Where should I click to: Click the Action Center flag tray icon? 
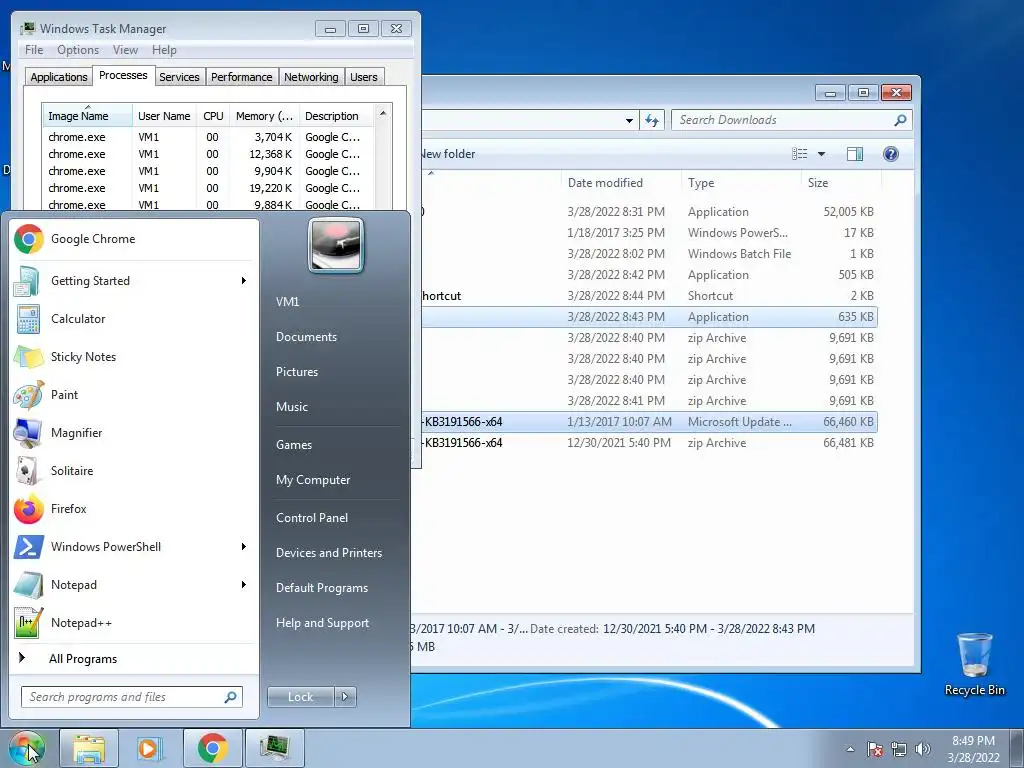click(x=875, y=749)
